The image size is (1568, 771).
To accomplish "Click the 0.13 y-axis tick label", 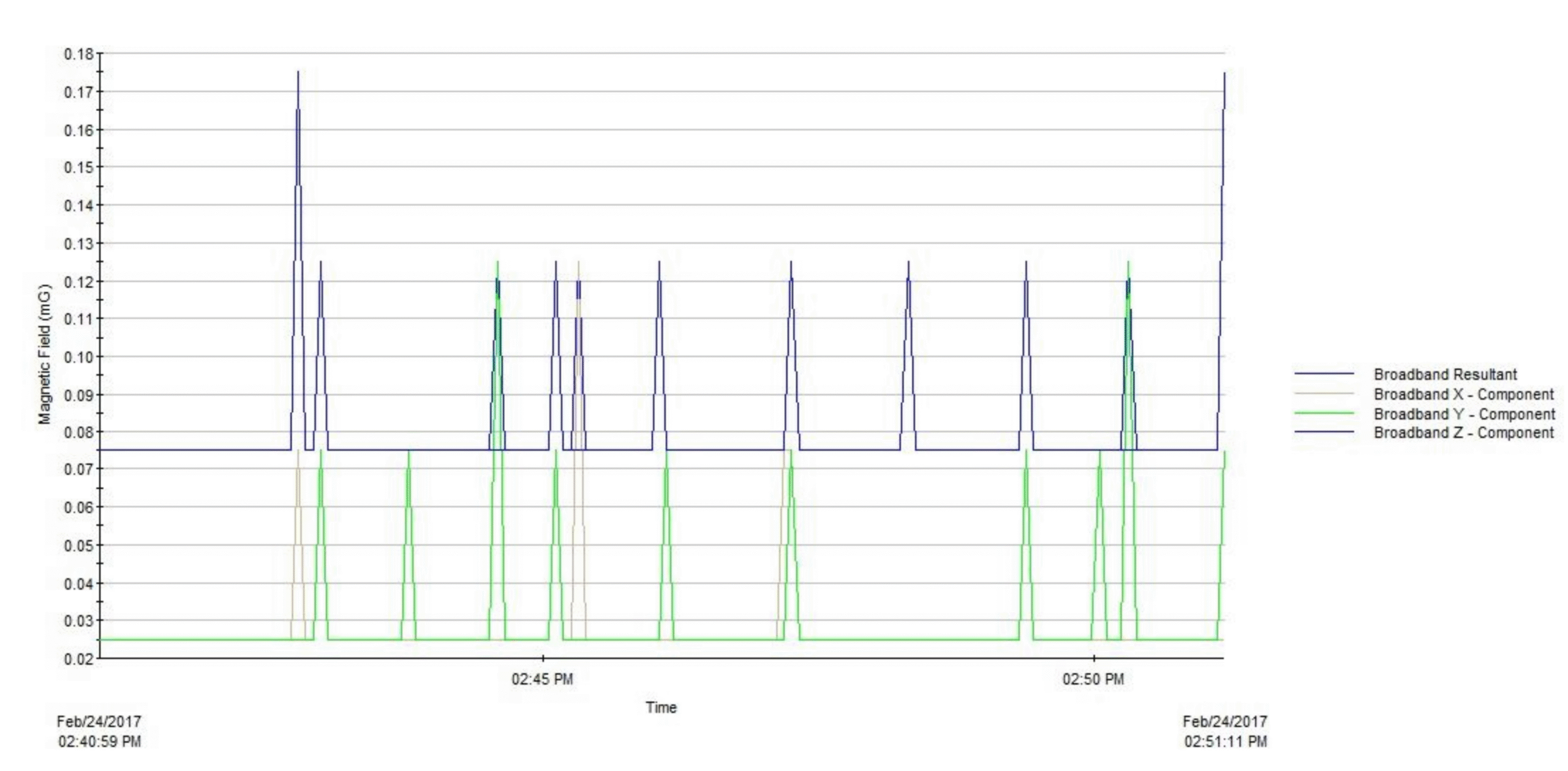I will coord(79,244).
